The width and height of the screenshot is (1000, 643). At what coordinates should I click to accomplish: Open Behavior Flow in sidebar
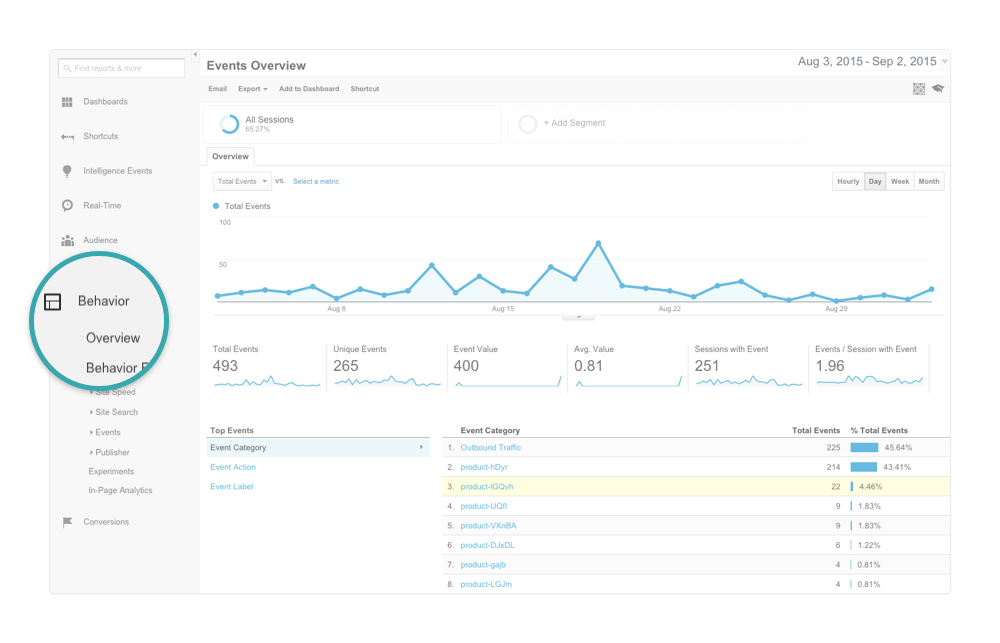pos(119,368)
